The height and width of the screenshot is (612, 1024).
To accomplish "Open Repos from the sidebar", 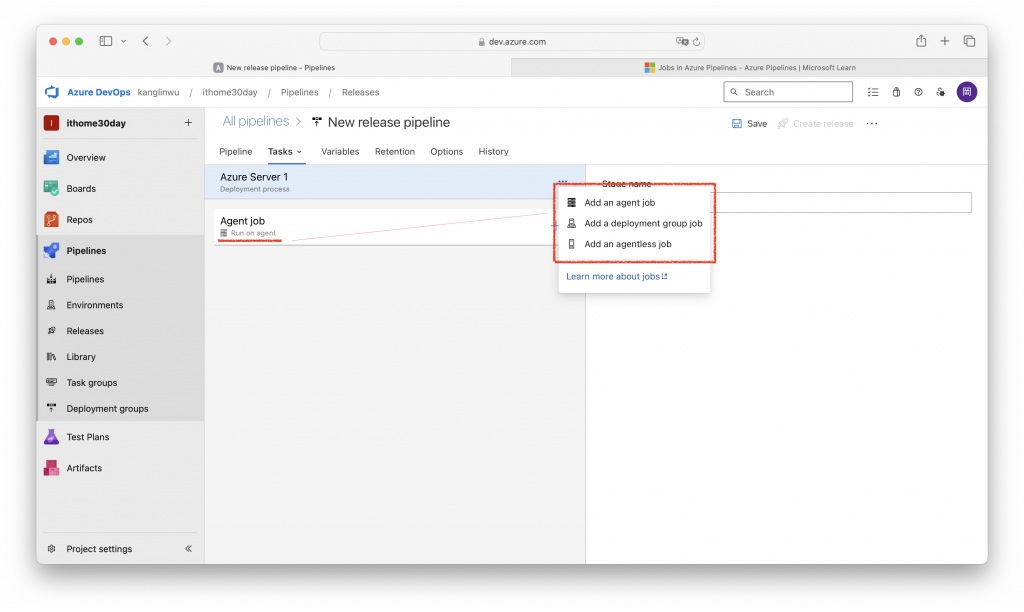I will [x=79, y=219].
